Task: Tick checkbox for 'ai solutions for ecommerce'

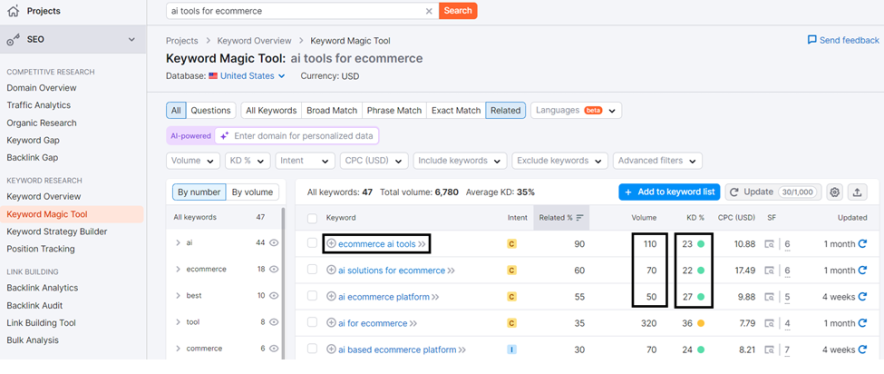Action: pyautogui.click(x=312, y=270)
